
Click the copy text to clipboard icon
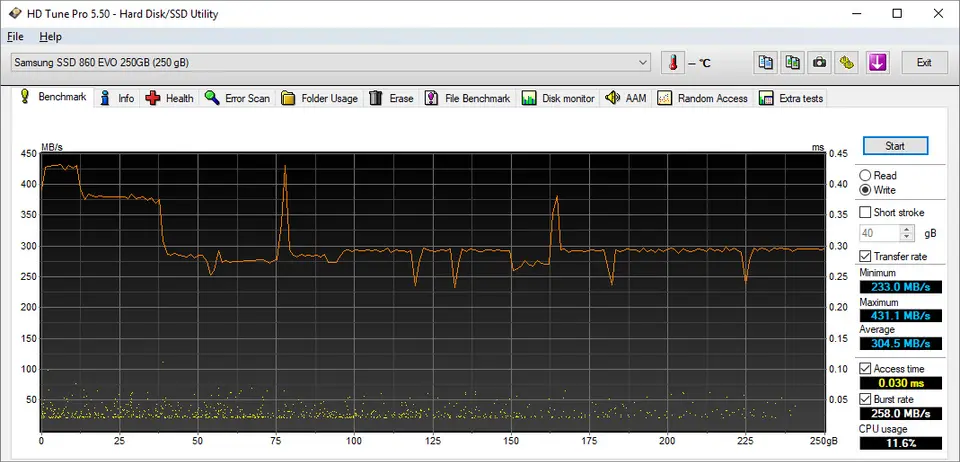(x=766, y=63)
